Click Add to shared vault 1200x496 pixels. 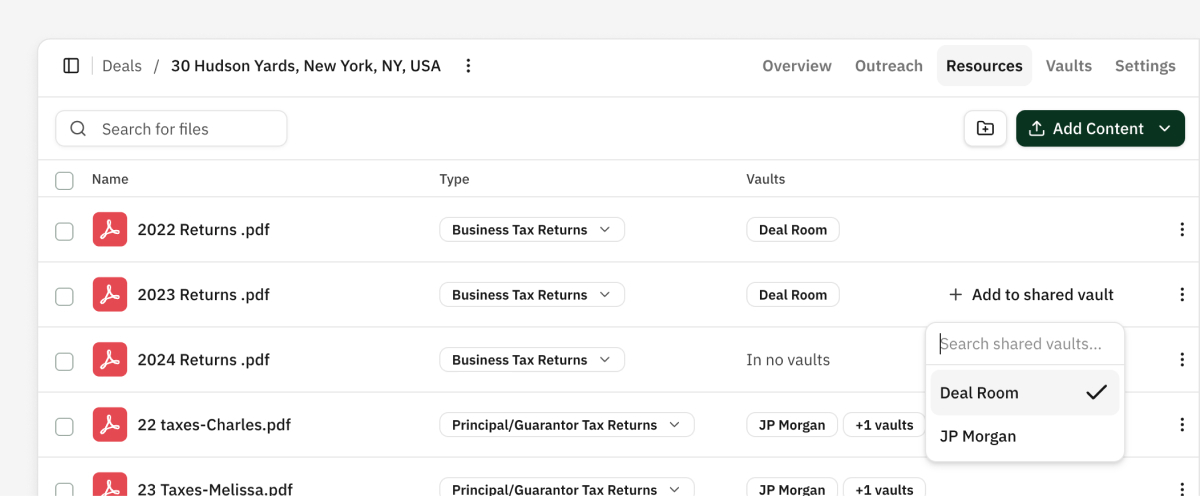(x=1031, y=295)
